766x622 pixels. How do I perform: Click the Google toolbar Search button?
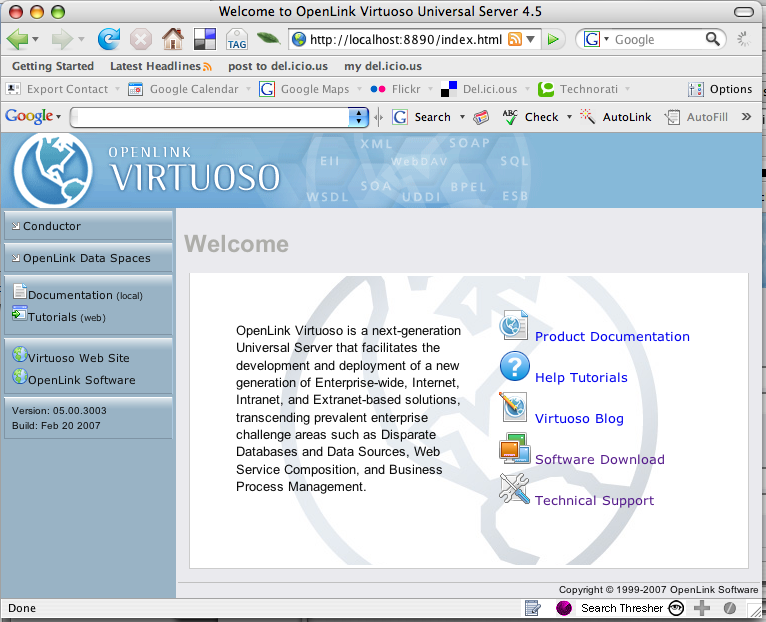422,117
